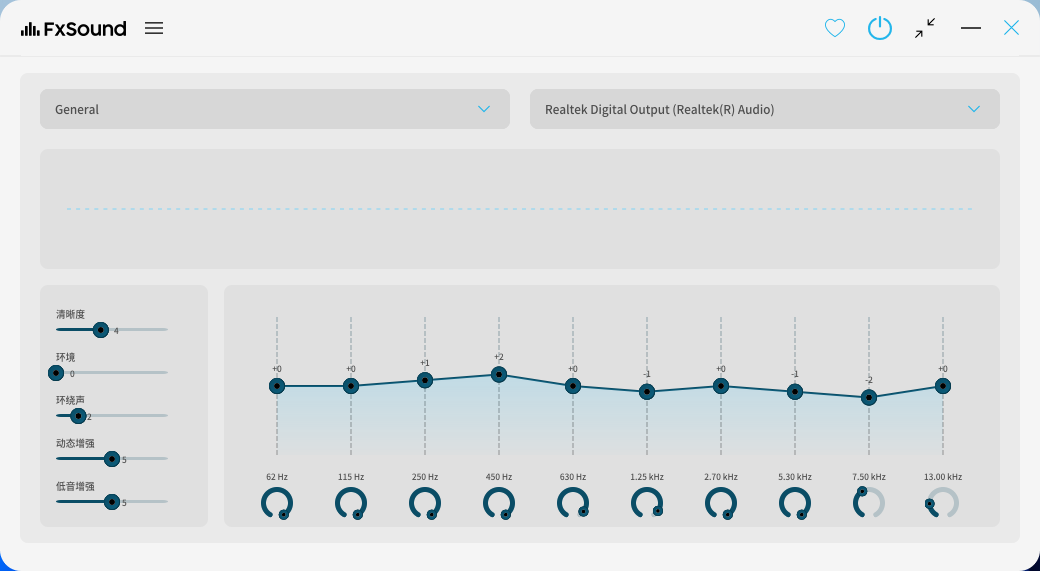Screen dimensions: 1040x571
Task: Click the 清晰度 slider handle
Action: click(100, 330)
